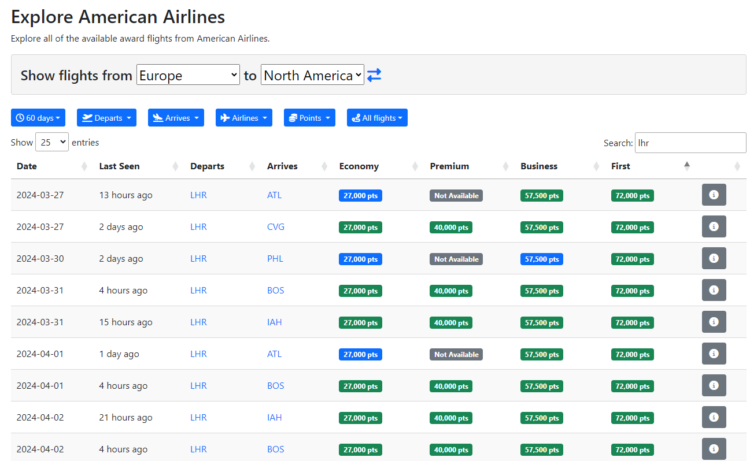Follow ATL link in 2024-03-27 row

pyautogui.click(x=274, y=195)
